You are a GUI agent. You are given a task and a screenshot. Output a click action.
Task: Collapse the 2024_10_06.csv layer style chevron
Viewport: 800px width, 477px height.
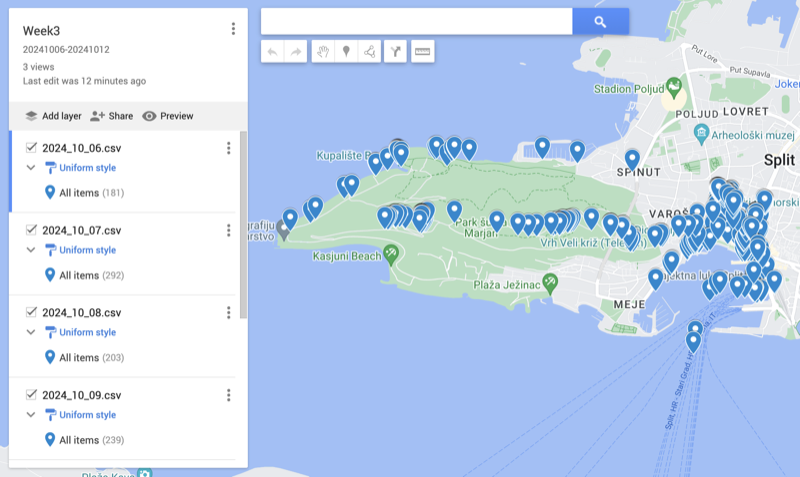(31, 168)
